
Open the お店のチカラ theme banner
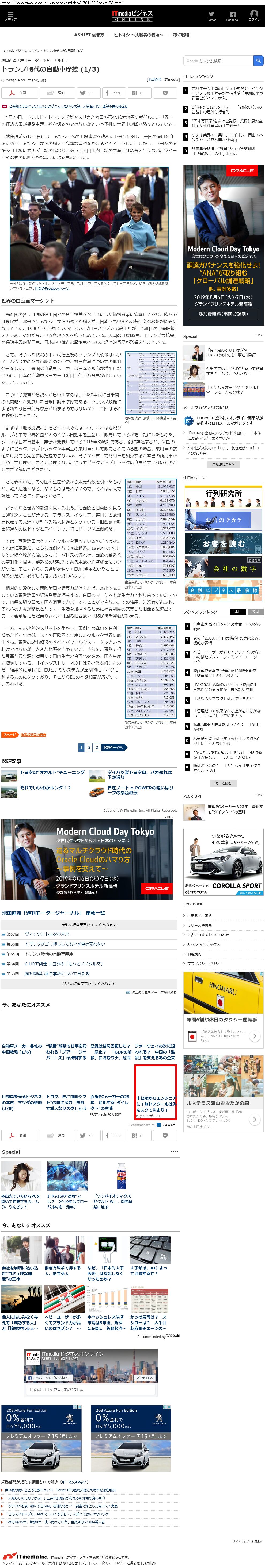click(x=224, y=519)
